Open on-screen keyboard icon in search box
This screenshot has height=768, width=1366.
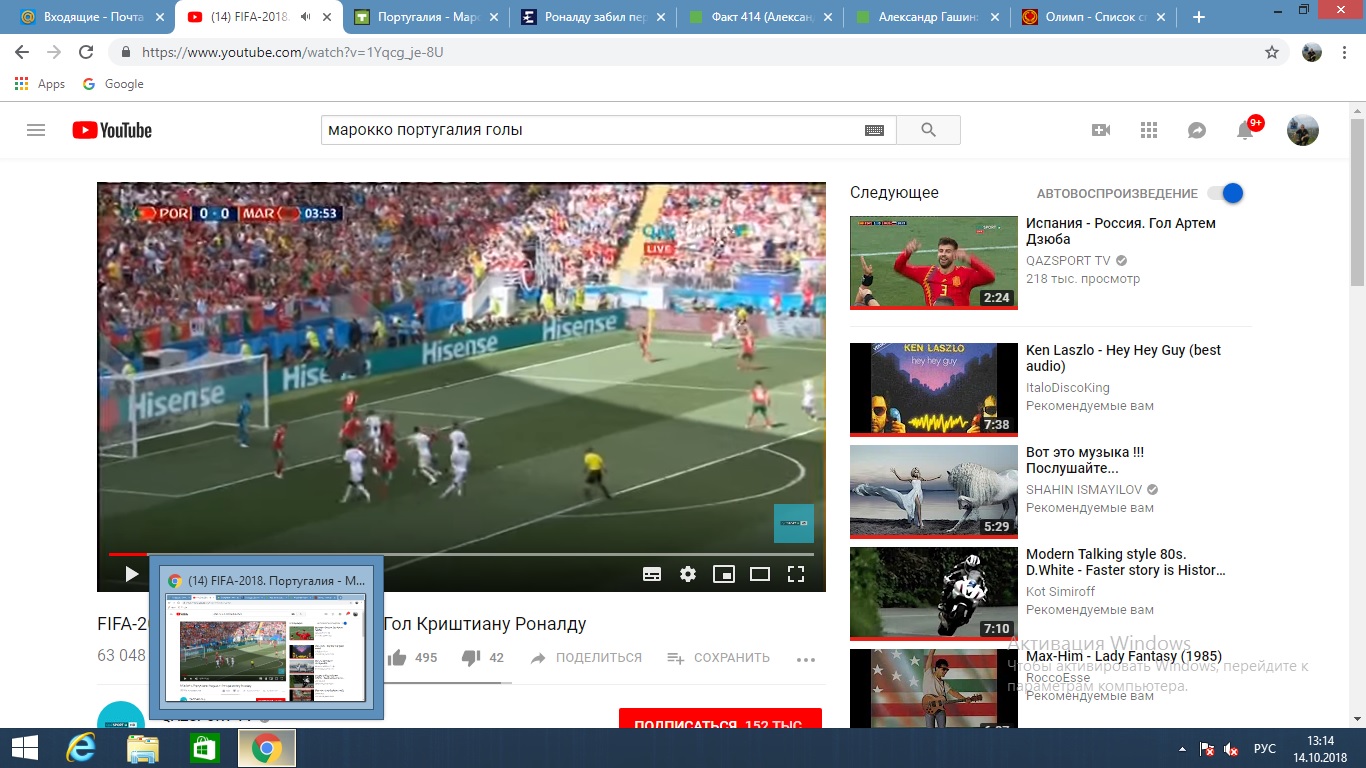click(x=873, y=130)
